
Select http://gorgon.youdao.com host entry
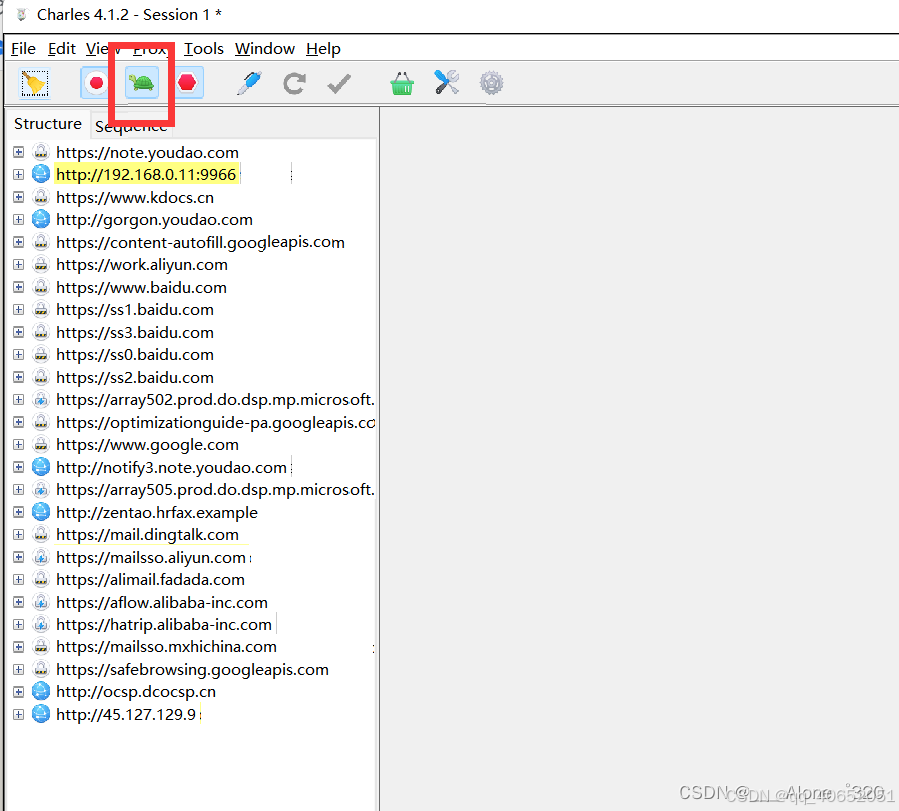pos(154,220)
